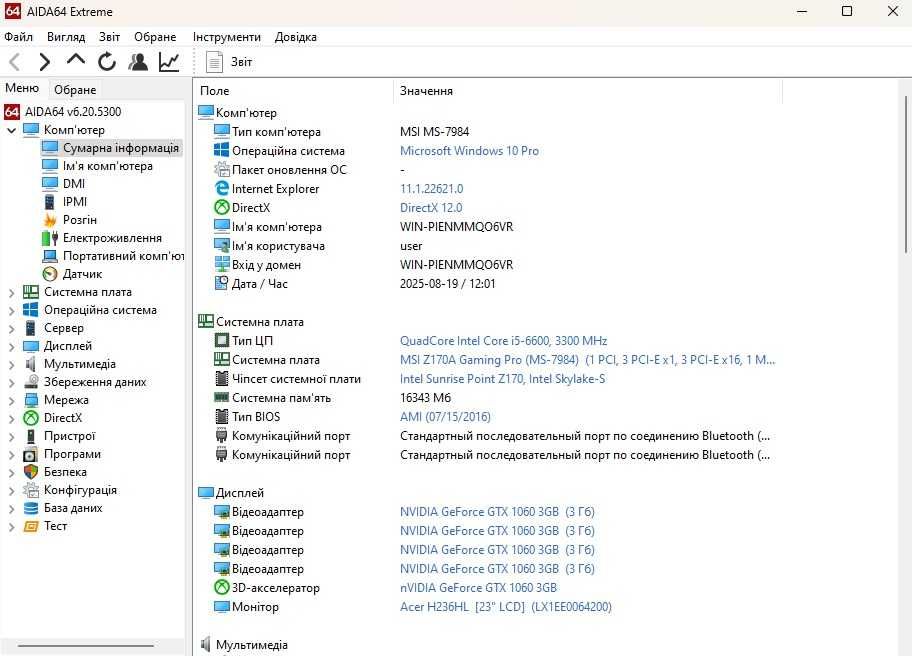
Task: Select Датчик sensor tree item
Action: click(72, 274)
